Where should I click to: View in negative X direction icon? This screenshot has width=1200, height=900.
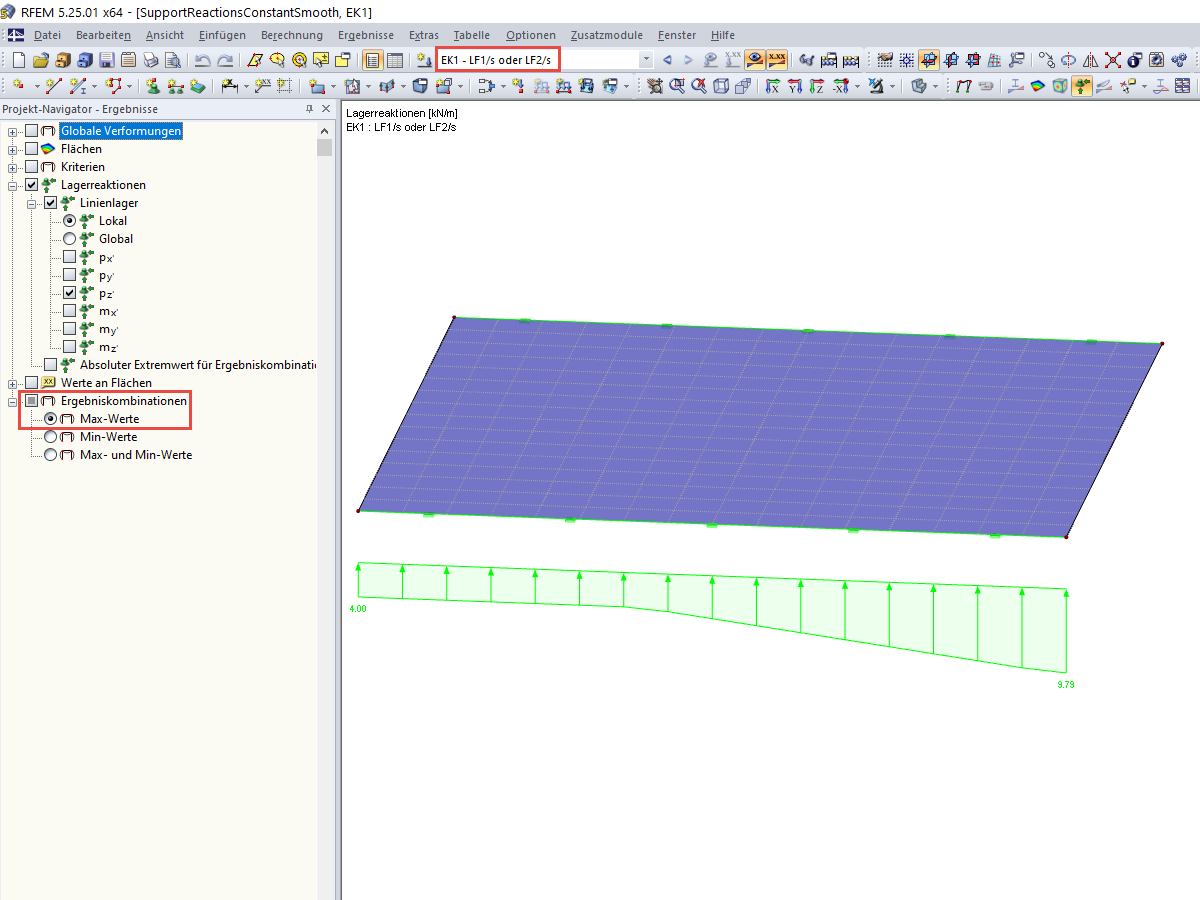point(840,87)
